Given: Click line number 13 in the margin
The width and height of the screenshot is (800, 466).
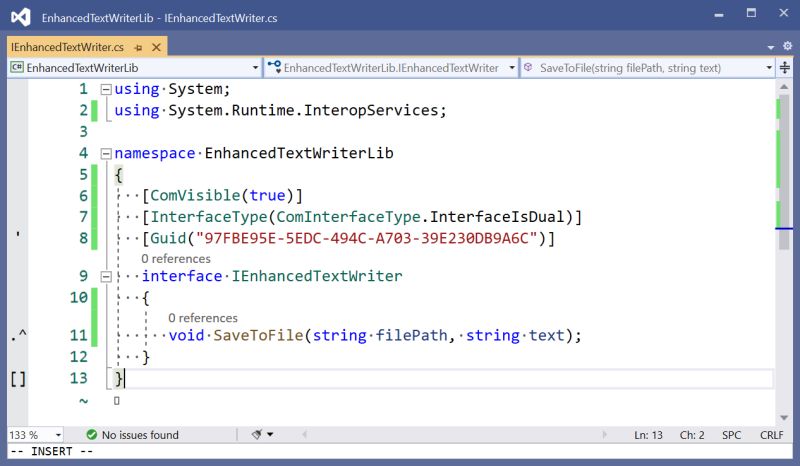Looking at the screenshot, I should coord(79,378).
